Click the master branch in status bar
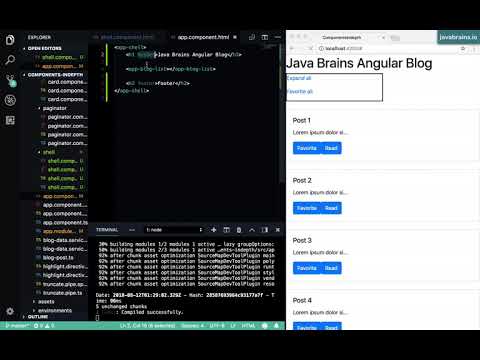Screen dimensions: 480x360 click(17, 326)
